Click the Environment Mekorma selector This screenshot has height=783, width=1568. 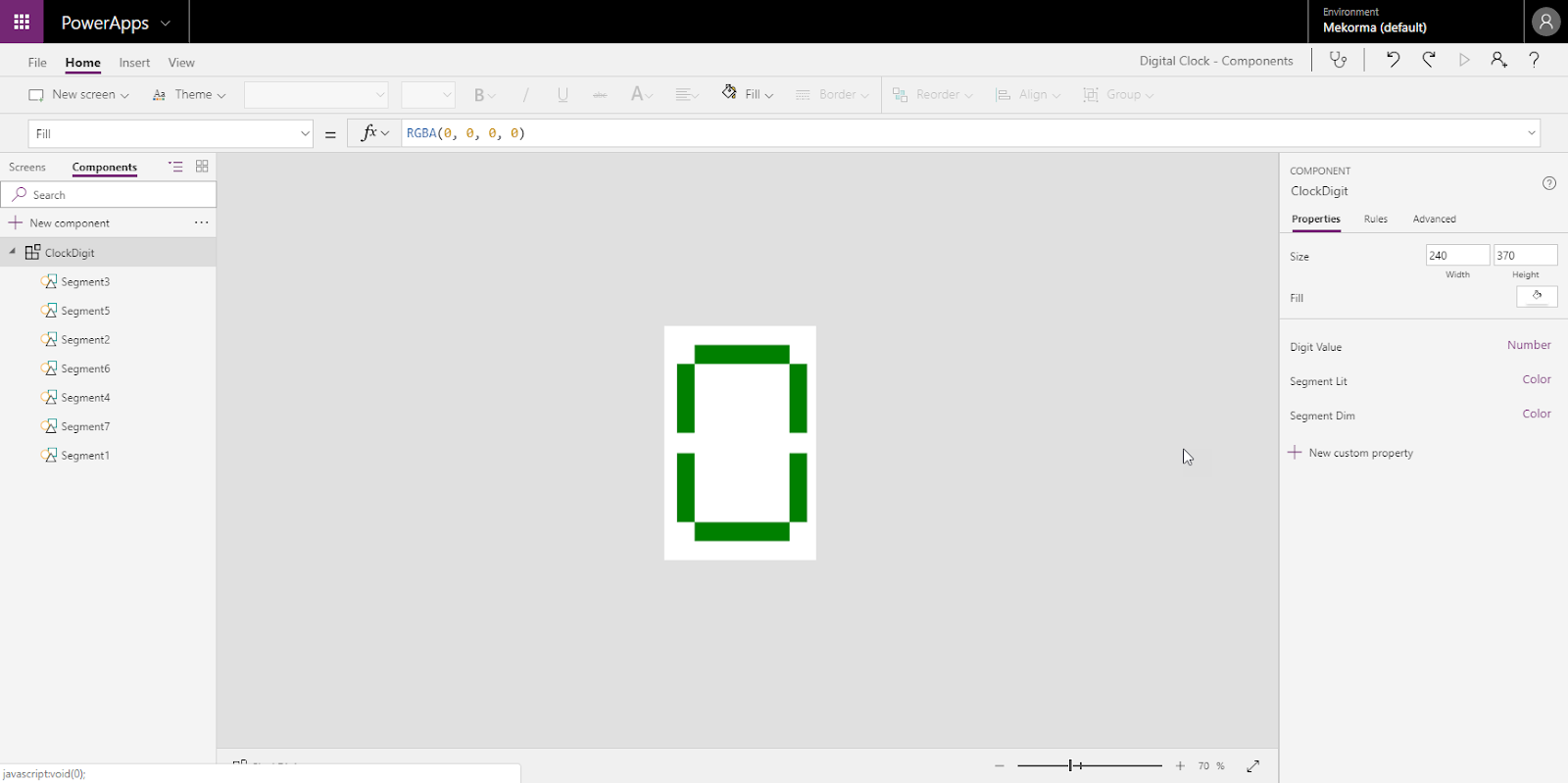point(1415,22)
